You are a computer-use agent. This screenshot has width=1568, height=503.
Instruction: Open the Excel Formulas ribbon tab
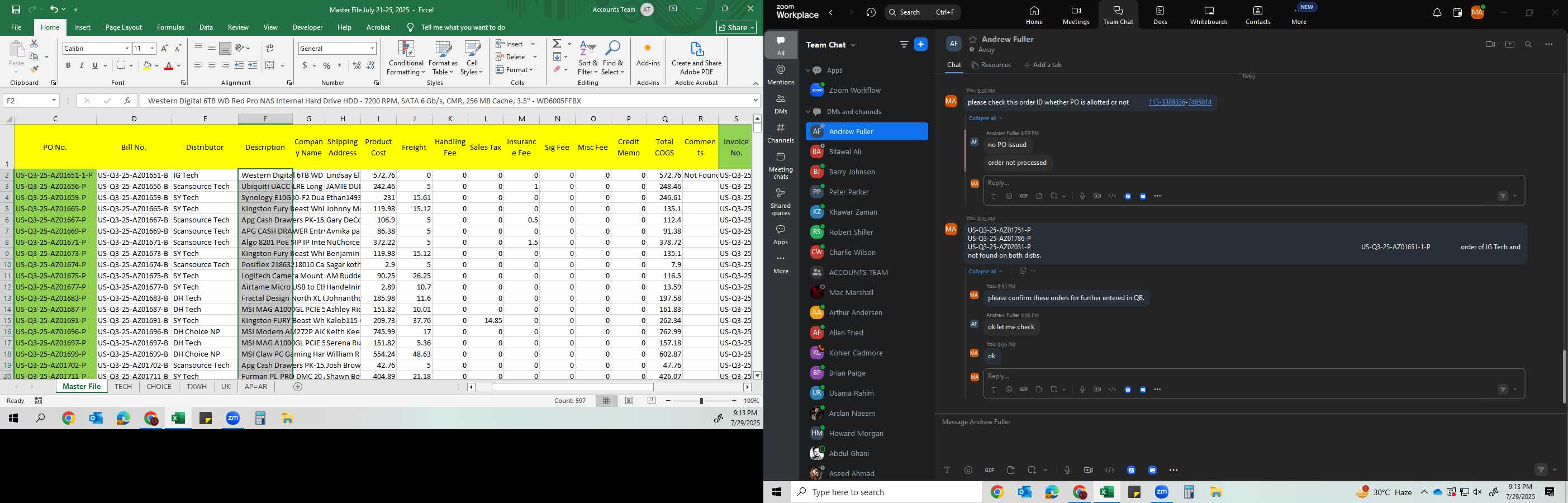coord(170,27)
